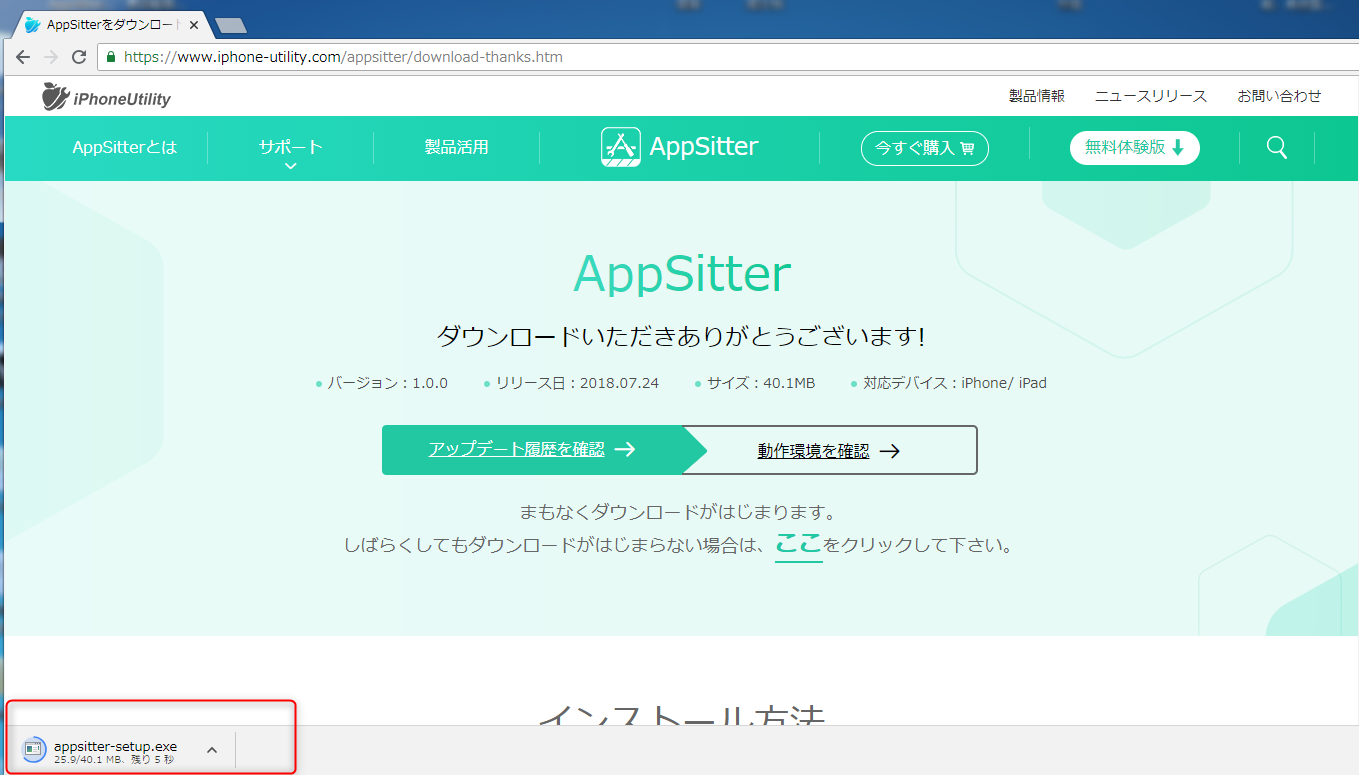Click the appsitter-setup.exe file icon
The image size is (1359, 775).
[34, 748]
